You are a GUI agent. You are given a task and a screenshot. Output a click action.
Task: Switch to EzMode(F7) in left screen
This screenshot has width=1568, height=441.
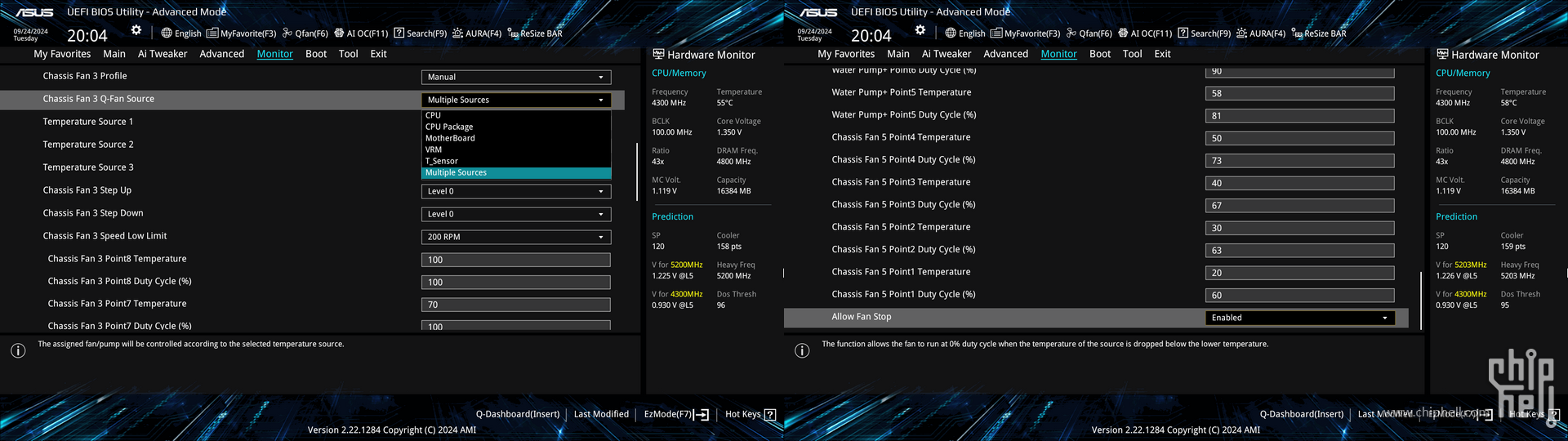pos(676,414)
